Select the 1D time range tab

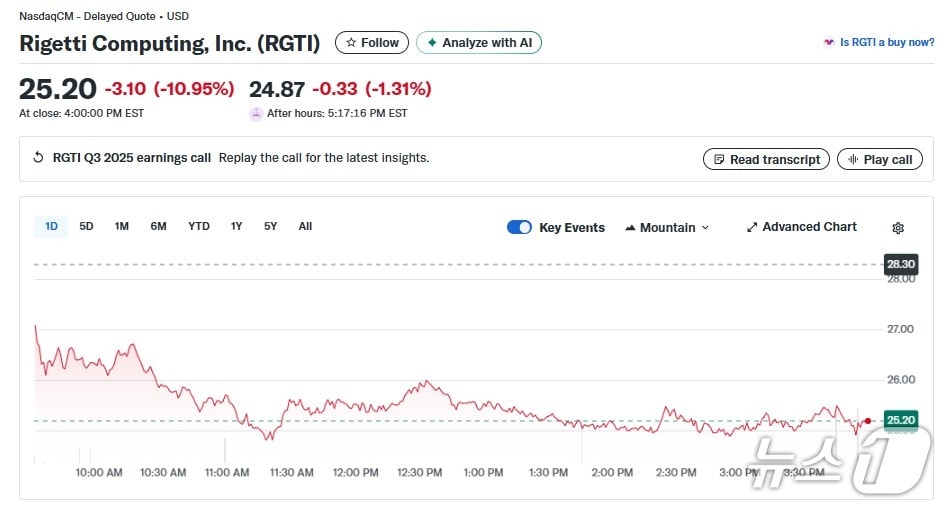click(x=51, y=226)
